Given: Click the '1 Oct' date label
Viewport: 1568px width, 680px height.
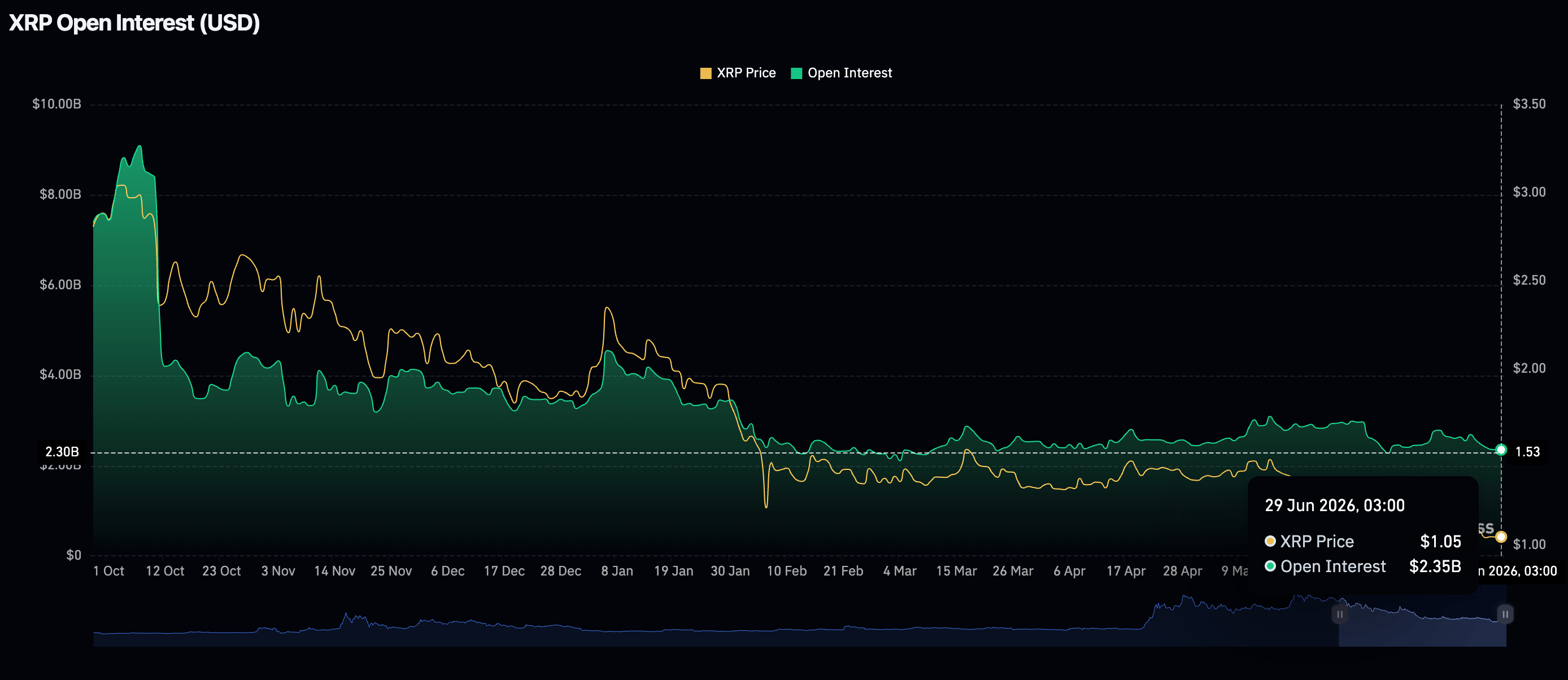Looking at the screenshot, I should [x=108, y=571].
